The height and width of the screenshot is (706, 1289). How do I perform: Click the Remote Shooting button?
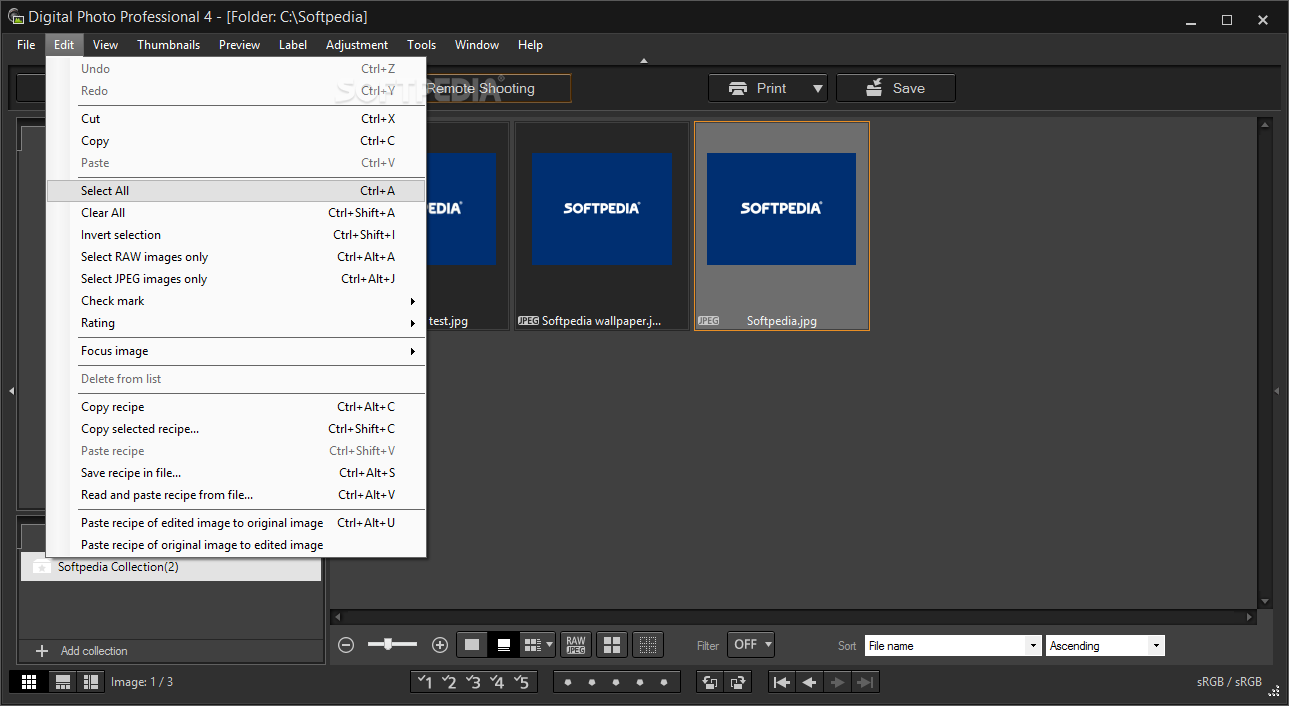tap(498, 88)
